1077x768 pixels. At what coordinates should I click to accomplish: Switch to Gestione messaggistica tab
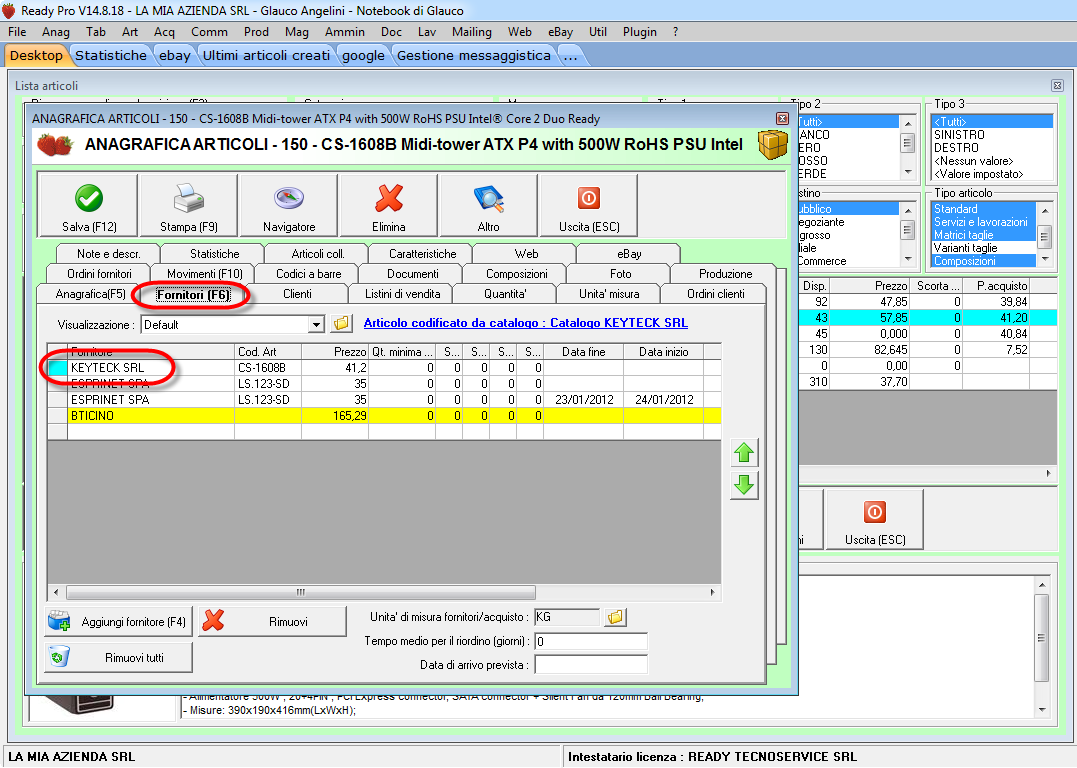pyautogui.click(x=474, y=56)
